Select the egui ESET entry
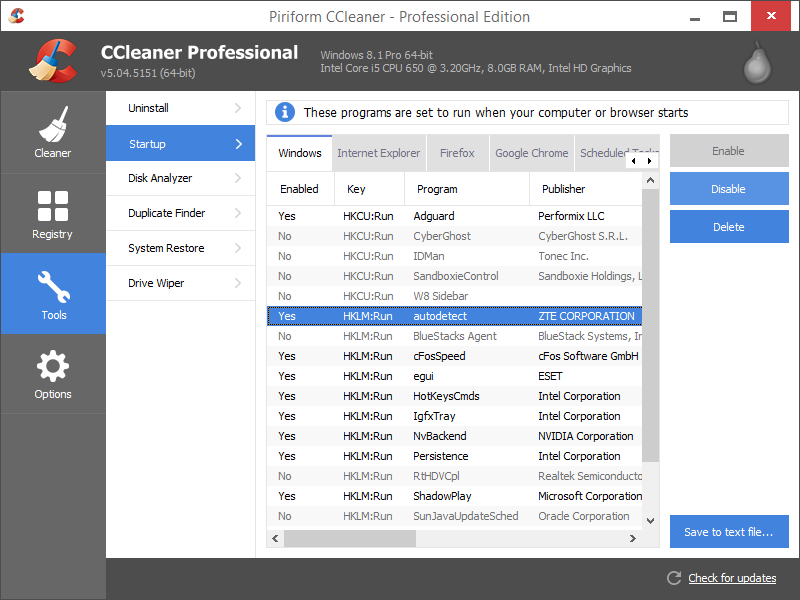800x600 pixels. coord(454,376)
